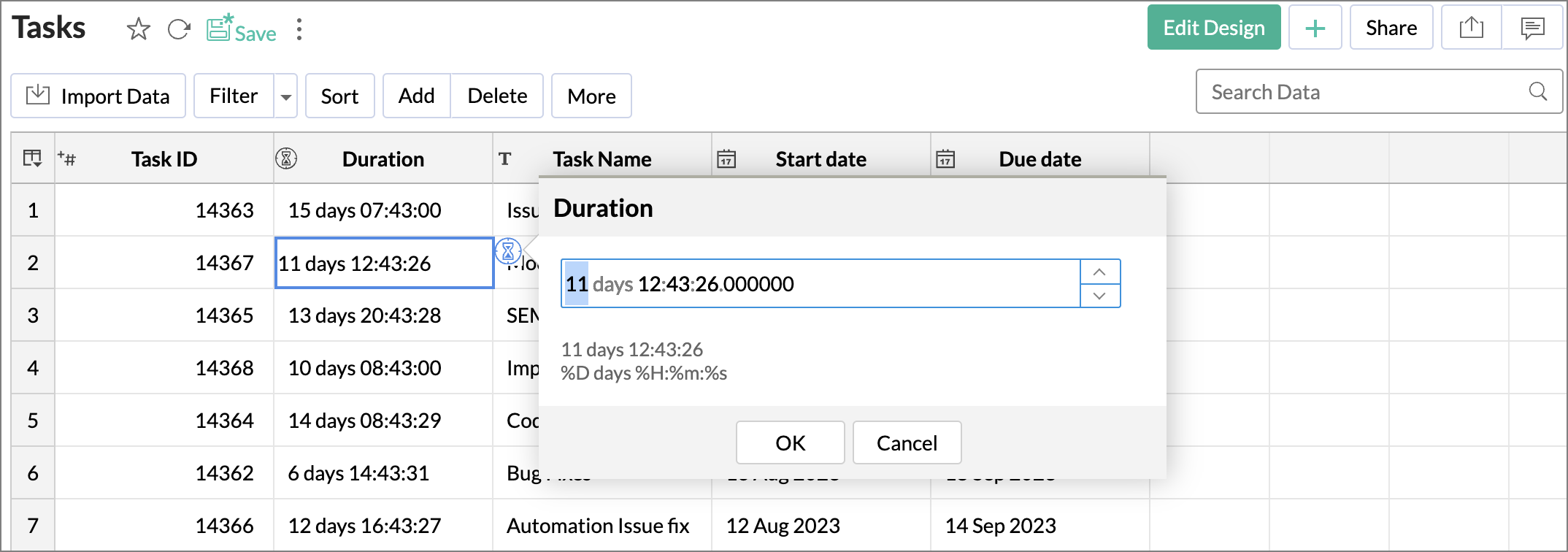Viewport: 1568px width, 552px height.
Task: Open the column chooser table icon
Action: coord(33,158)
